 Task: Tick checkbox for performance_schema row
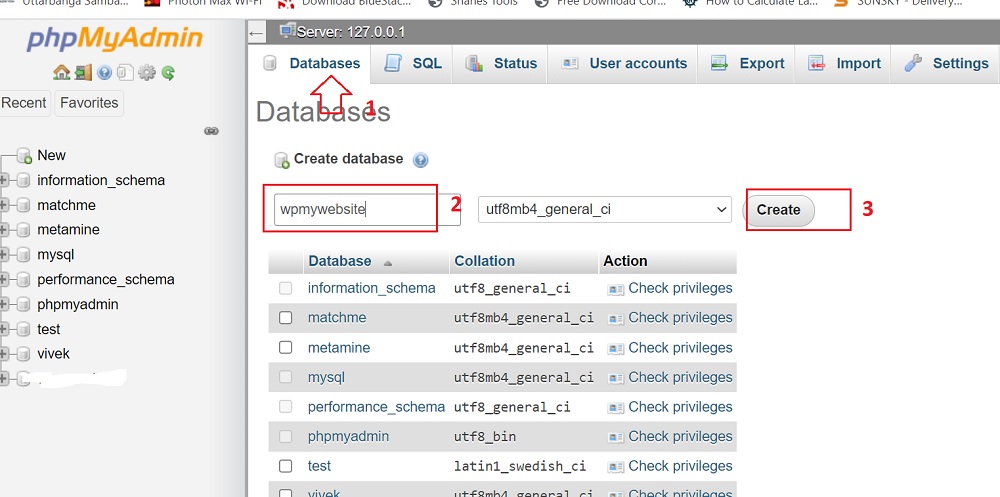286,407
